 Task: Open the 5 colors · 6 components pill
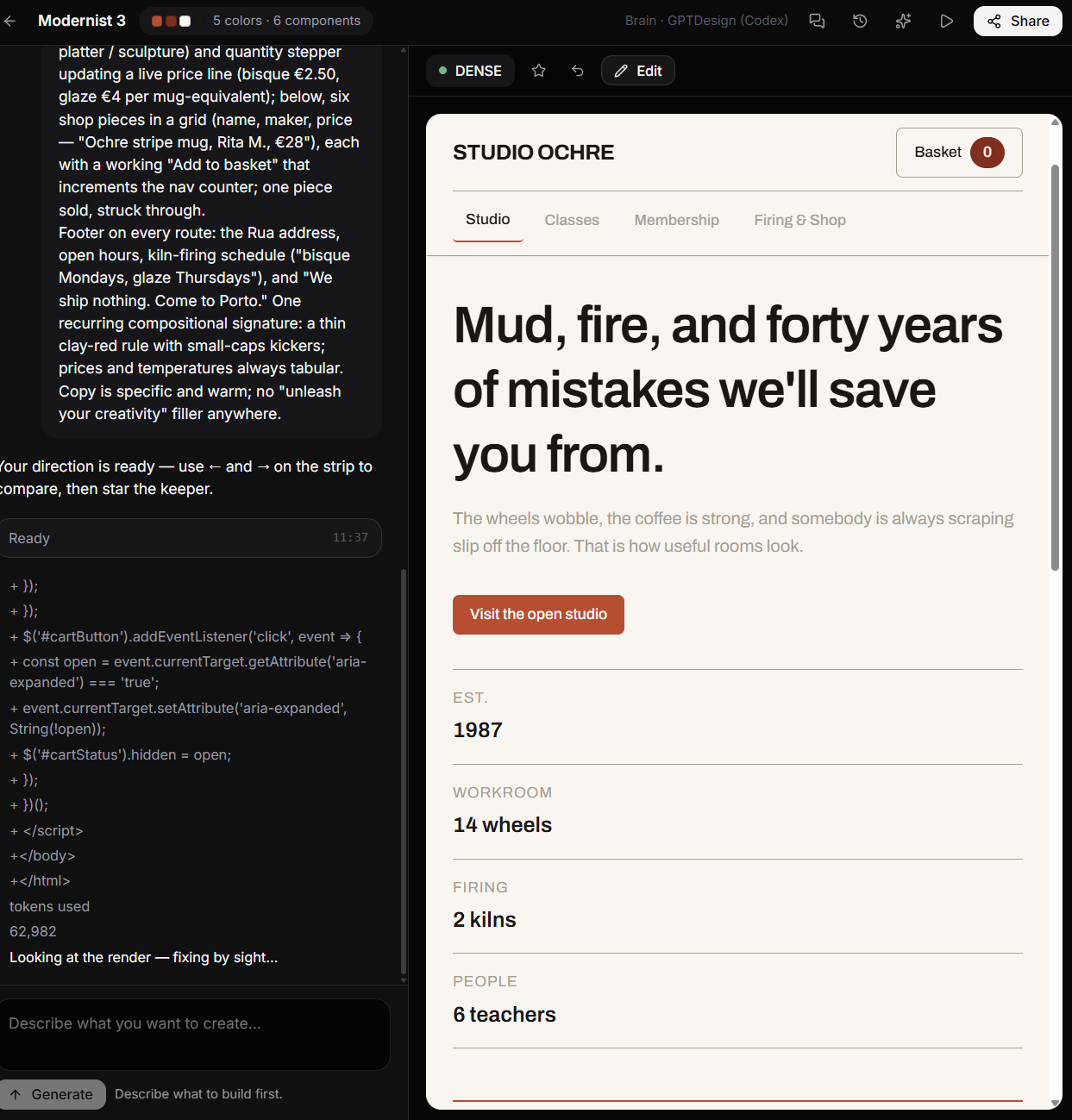click(256, 21)
